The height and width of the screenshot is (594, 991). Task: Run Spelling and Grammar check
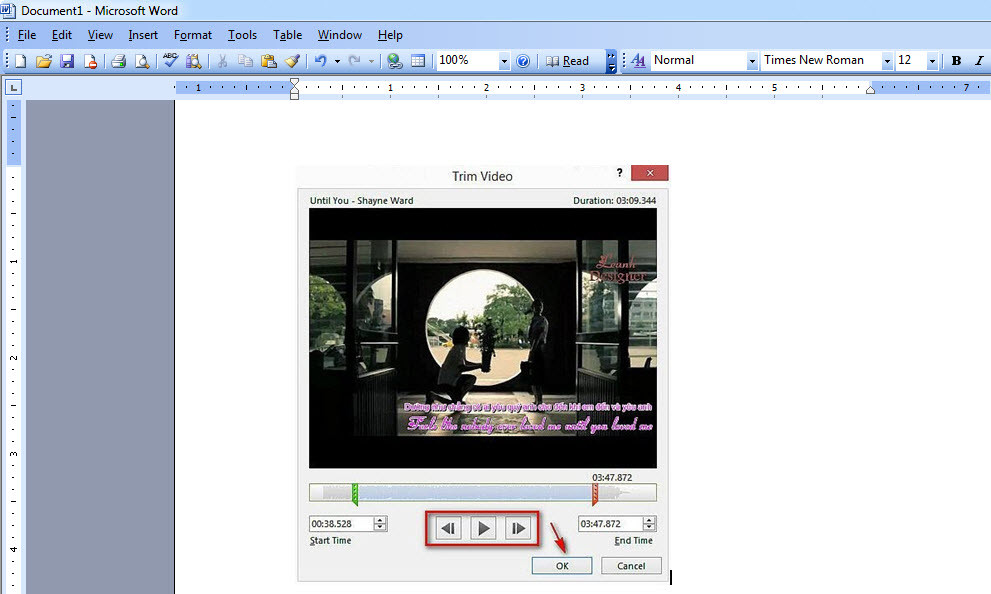click(x=170, y=61)
